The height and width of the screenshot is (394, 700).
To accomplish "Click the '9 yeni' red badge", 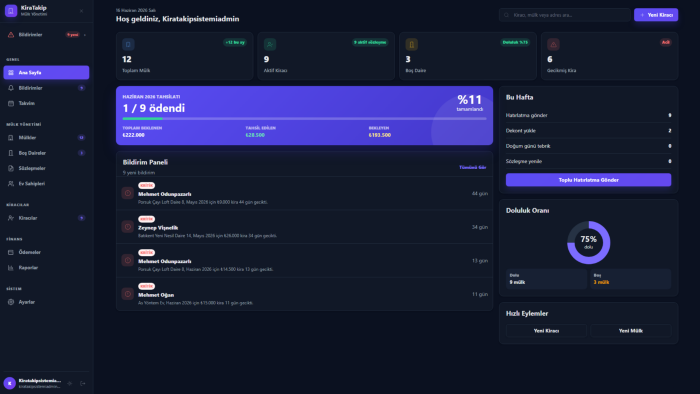I will click(72, 35).
